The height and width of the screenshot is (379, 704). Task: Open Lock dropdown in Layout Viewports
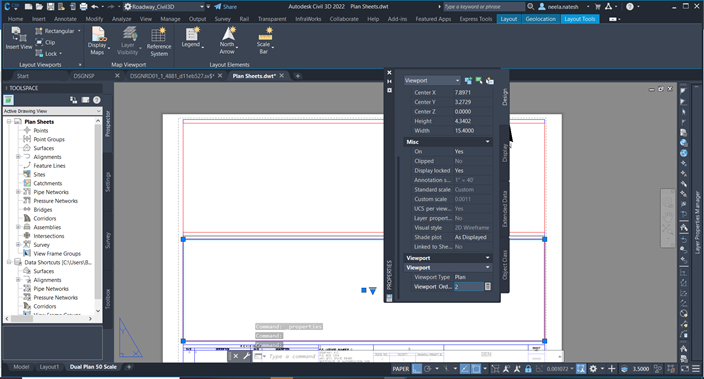point(61,53)
